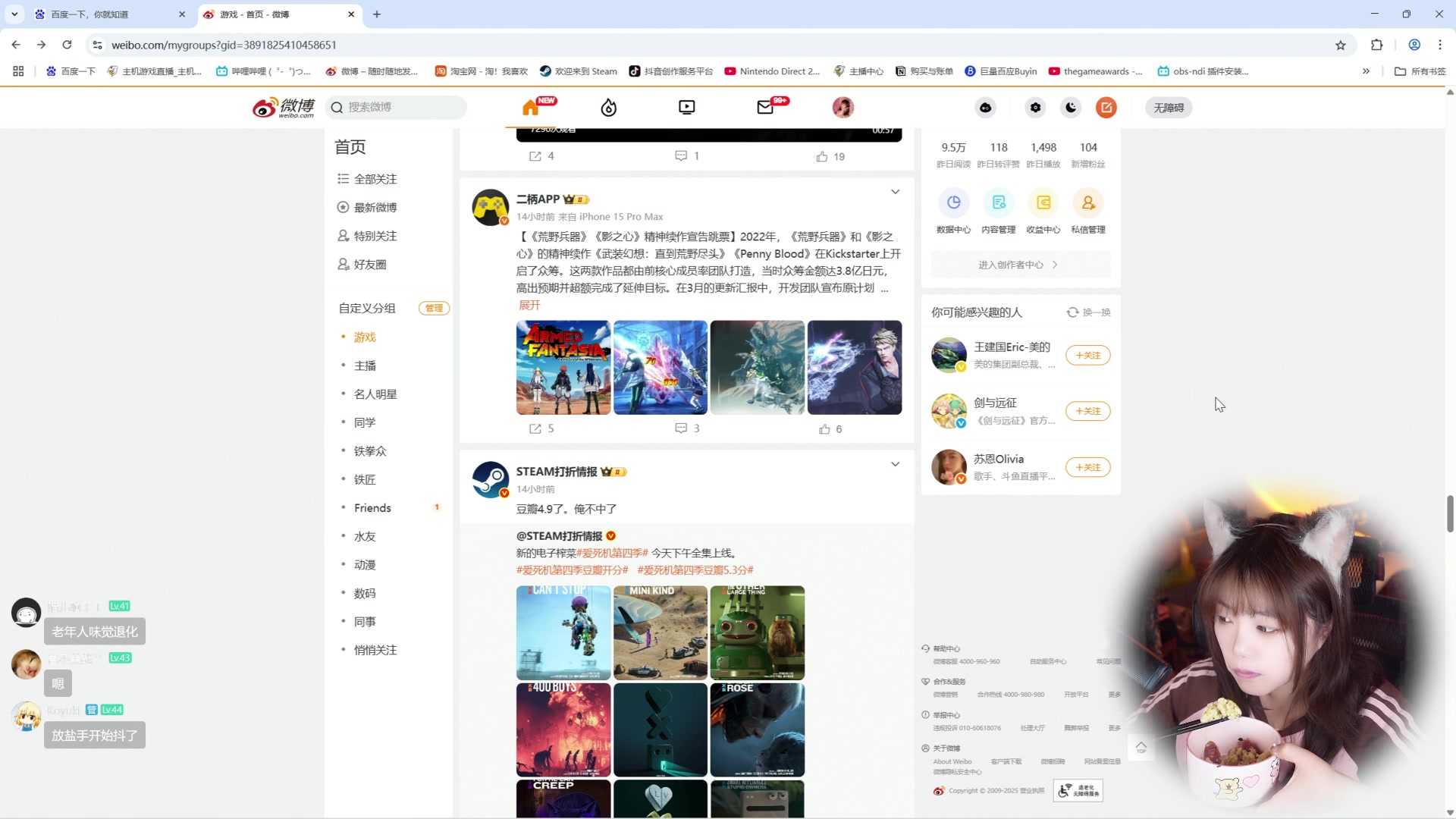1456x819 pixels.
Task: Open Armed Fantasia thumbnail image
Action: click(x=563, y=368)
